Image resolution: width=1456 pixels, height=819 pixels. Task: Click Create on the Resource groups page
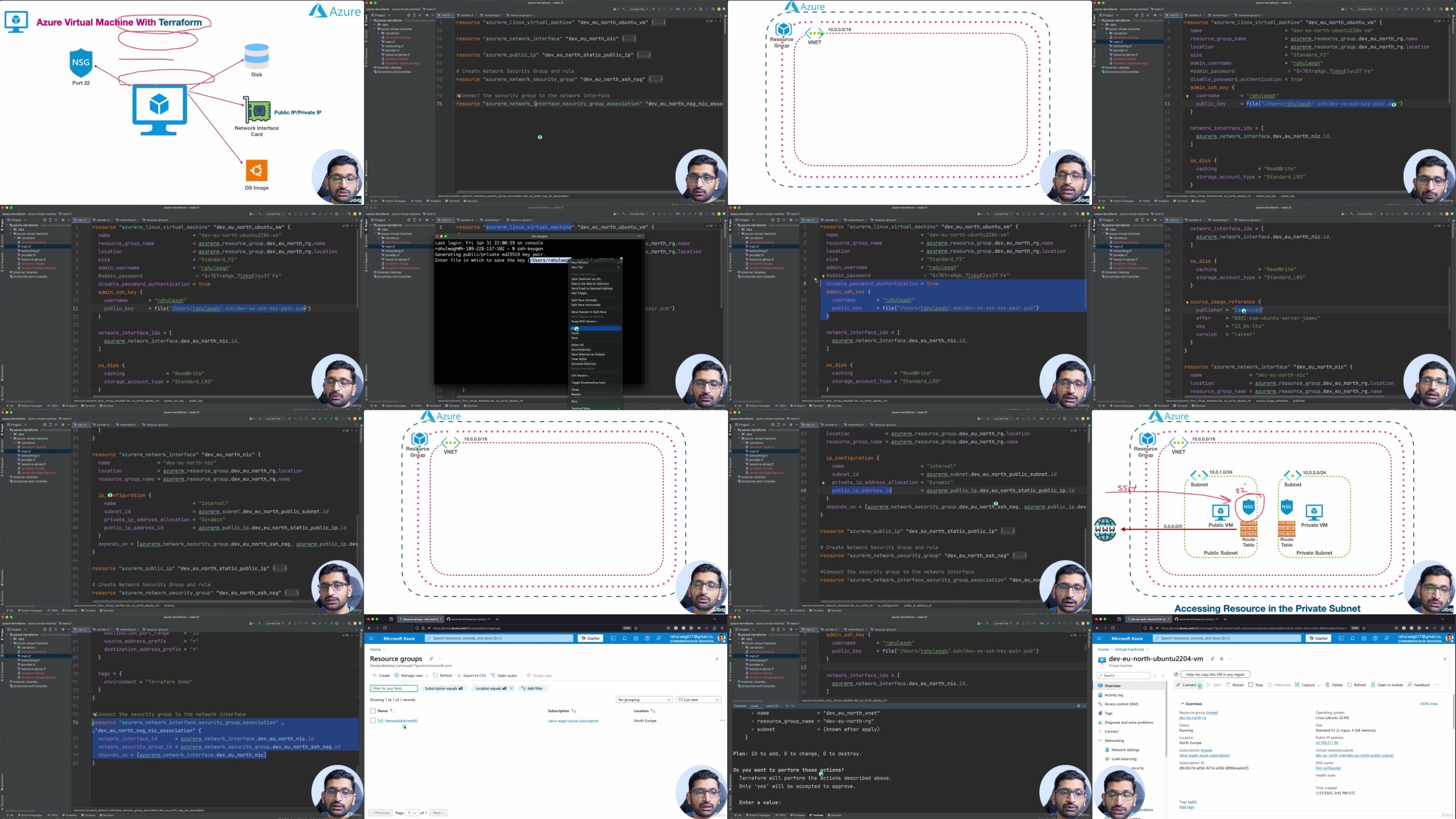[381, 675]
